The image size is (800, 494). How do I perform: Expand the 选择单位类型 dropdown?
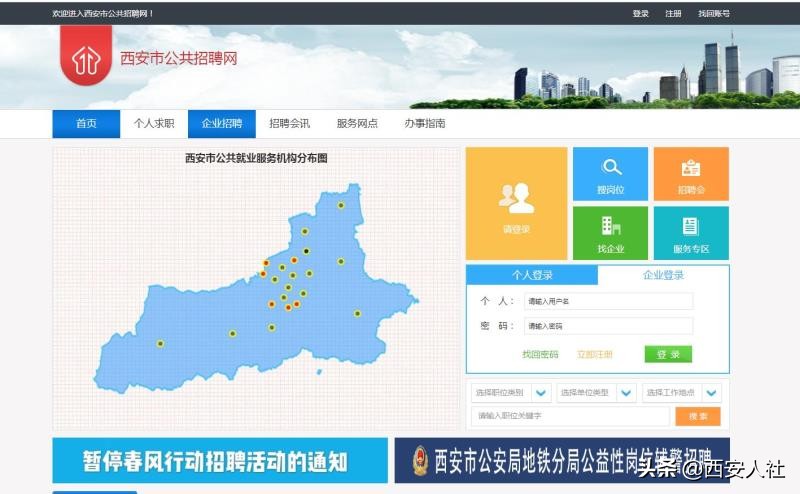click(x=596, y=392)
